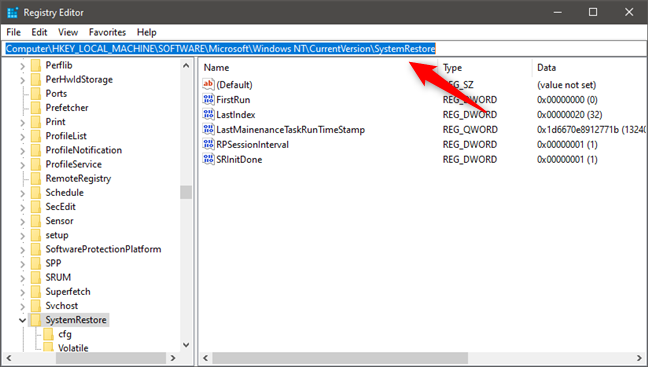The width and height of the screenshot is (648, 367).
Task: Open the File menu
Action: click(x=14, y=32)
